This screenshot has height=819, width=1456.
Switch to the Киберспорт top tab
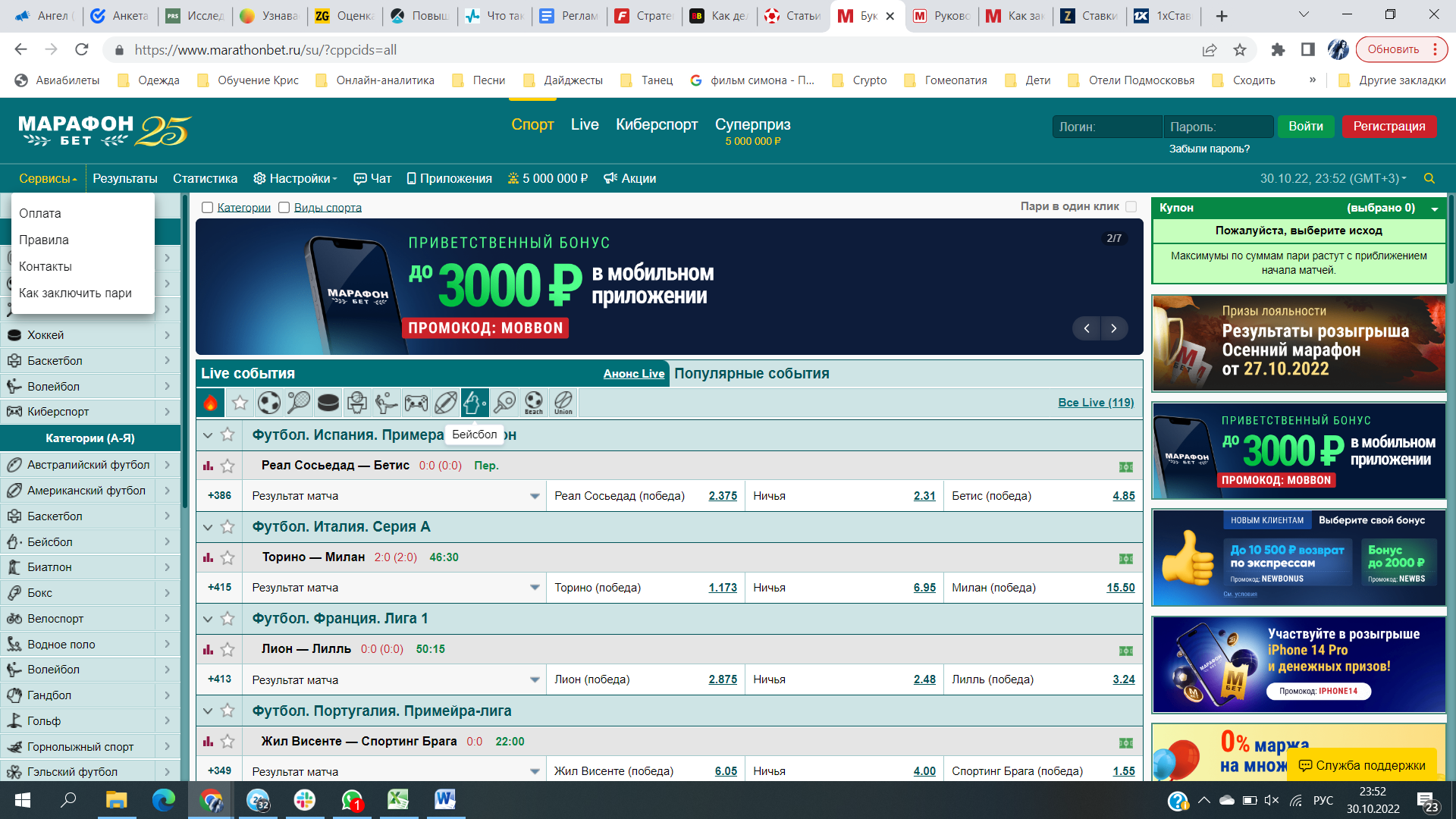pyautogui.click(x=657, y=124)
